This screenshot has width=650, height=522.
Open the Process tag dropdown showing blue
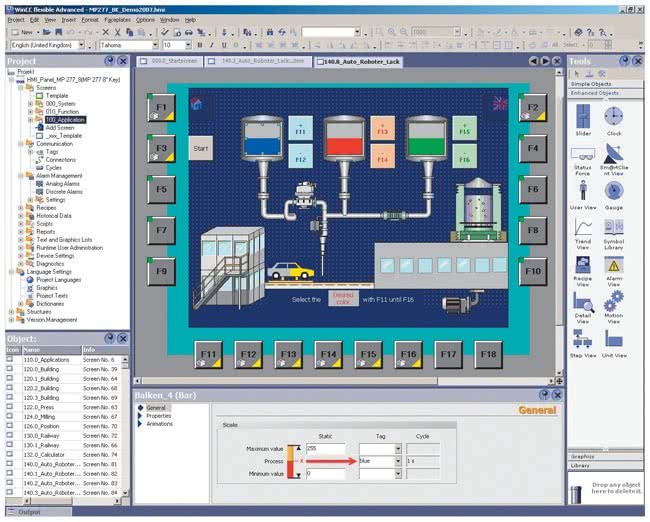point(398,462)
